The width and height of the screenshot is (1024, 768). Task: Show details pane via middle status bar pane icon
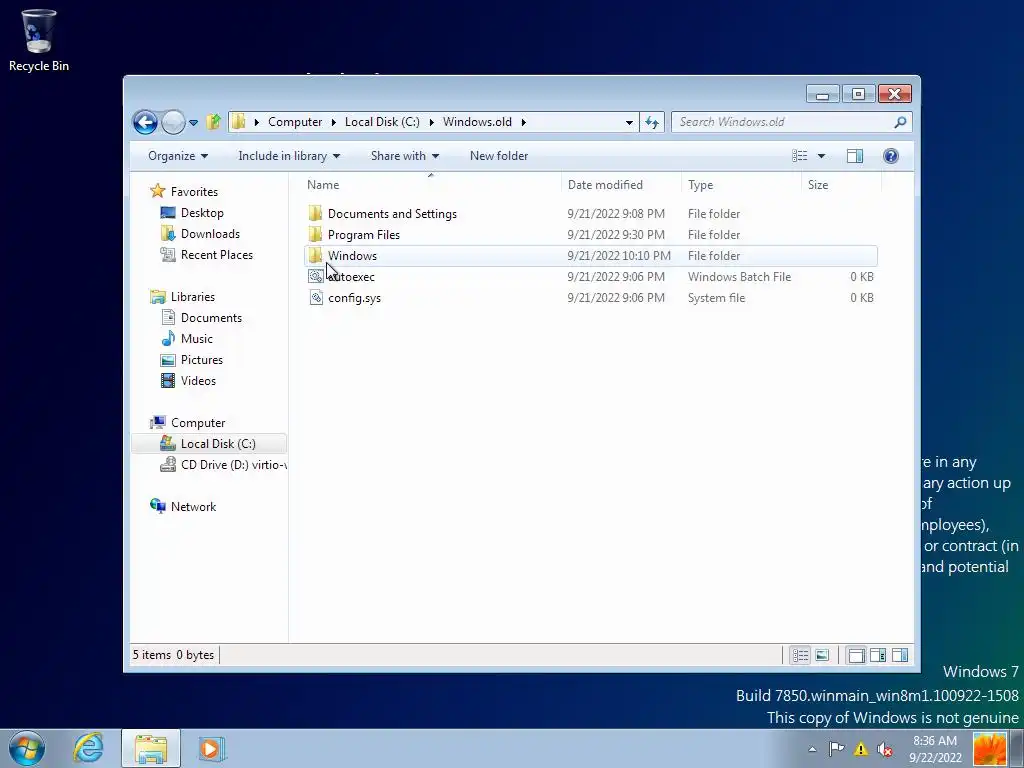click(878, 655)
